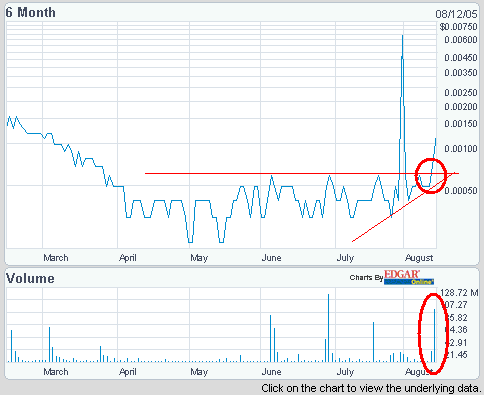This screenshot has width=484, height=395.
Task: Click 'Click on the chart' instruction text
Action: pyautogui.click(x=372, y=389)
